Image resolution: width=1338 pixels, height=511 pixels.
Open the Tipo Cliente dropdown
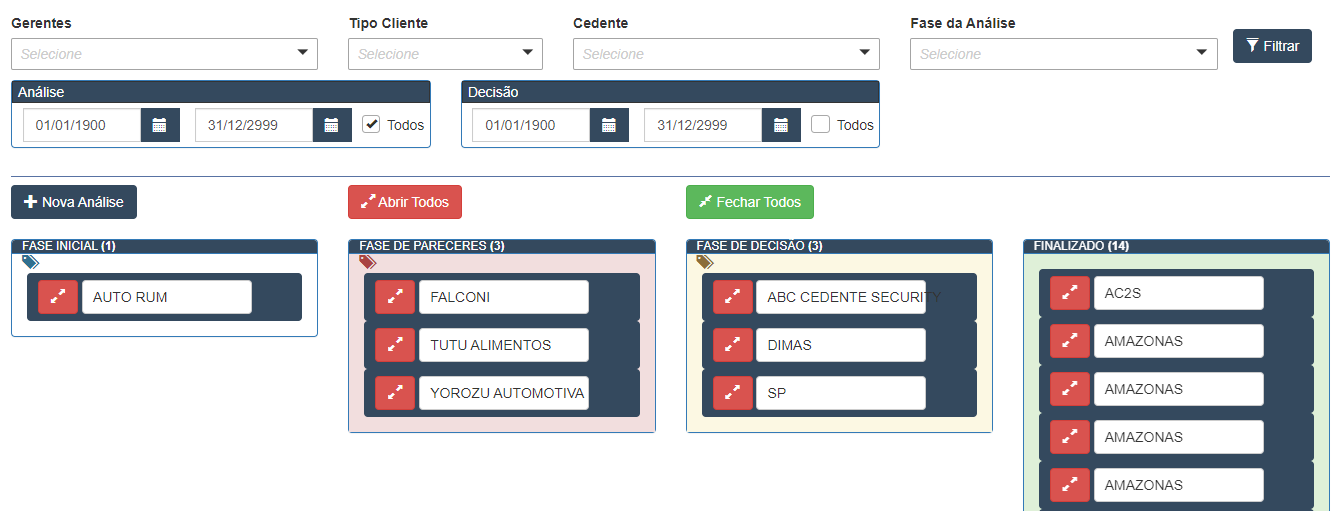[x=445, y=54]
